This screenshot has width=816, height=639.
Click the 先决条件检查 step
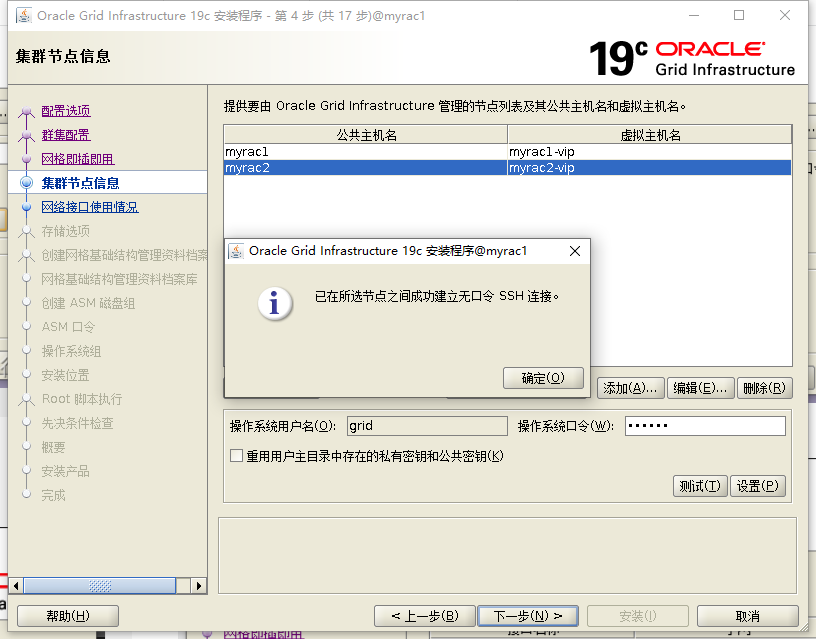77,423
